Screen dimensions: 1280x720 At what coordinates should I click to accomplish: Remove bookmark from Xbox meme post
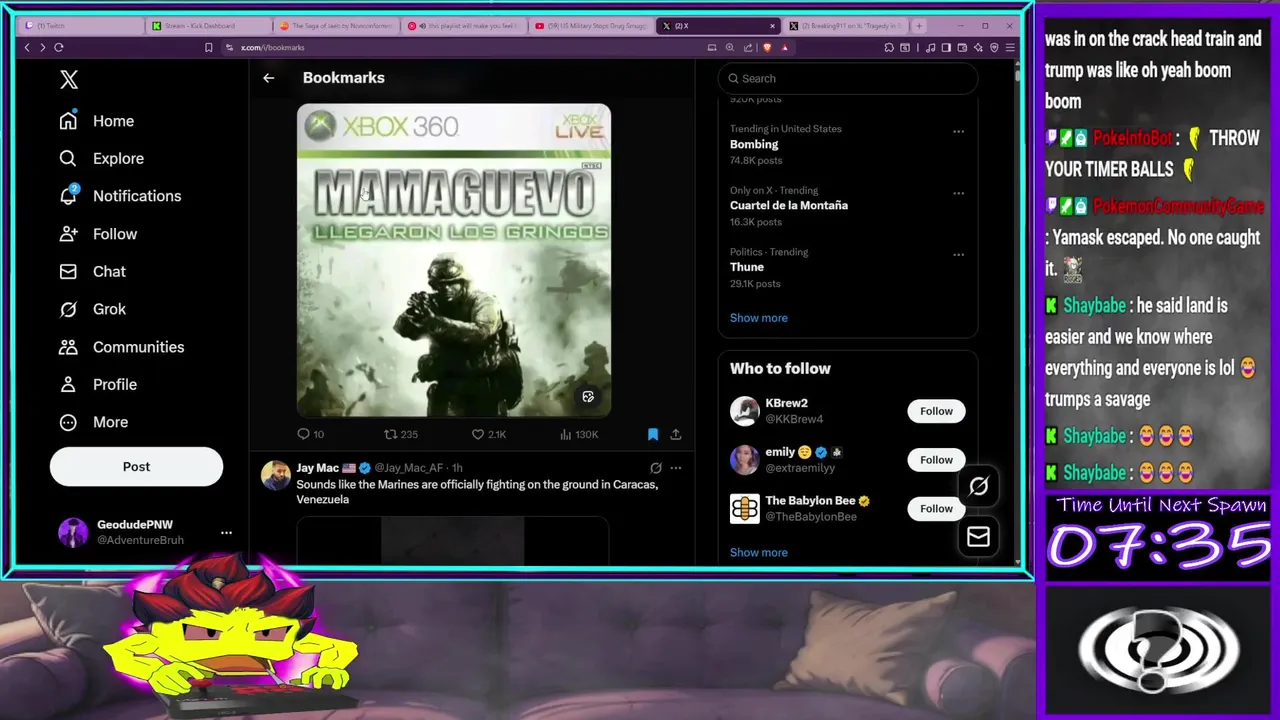click(x=653, y=434)
